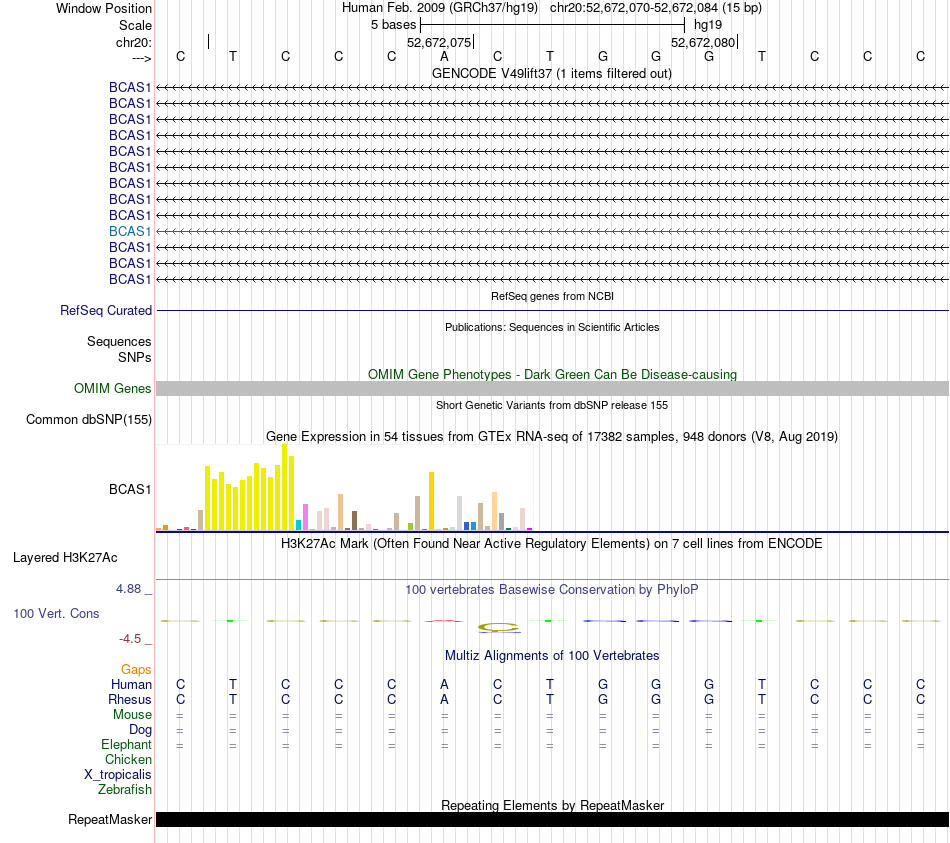This screenshot has width=950, height=843.
Task: Click the dark brown bar in GTEx chart
Action: point(354,521)
